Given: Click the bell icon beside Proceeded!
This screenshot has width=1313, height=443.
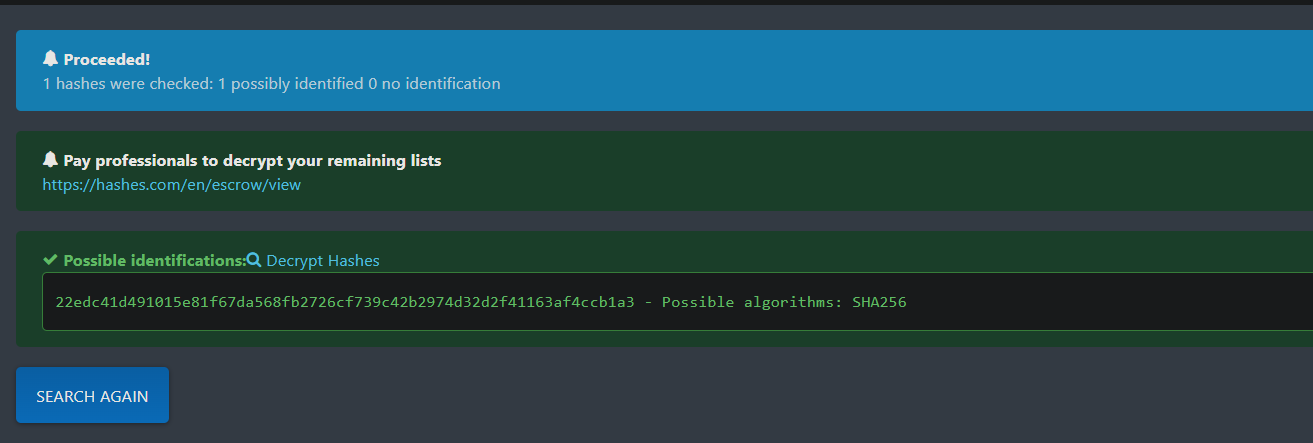Looking at the screenshot, I should pyautogui.click(x=50, y=59).
